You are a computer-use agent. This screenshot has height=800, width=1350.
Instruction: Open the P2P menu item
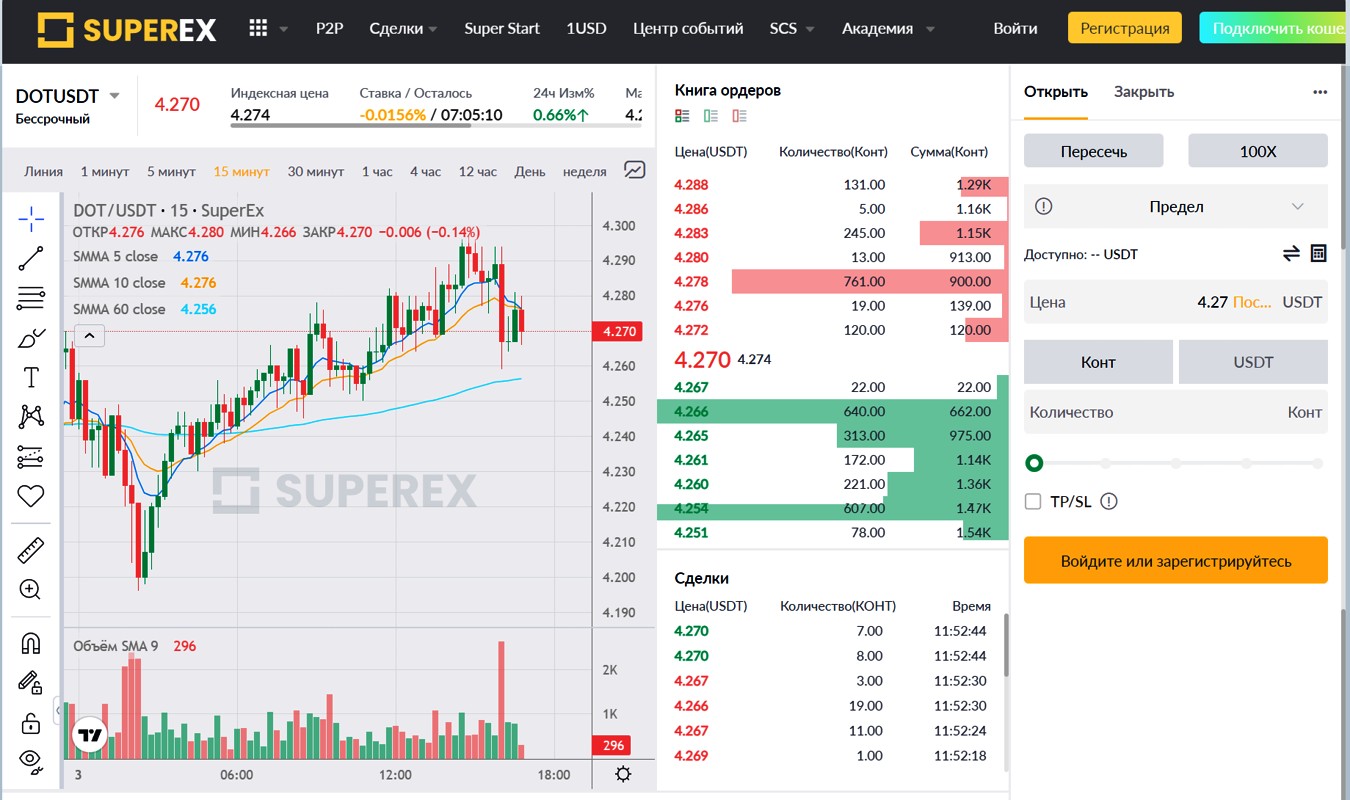tap(329, 29)
